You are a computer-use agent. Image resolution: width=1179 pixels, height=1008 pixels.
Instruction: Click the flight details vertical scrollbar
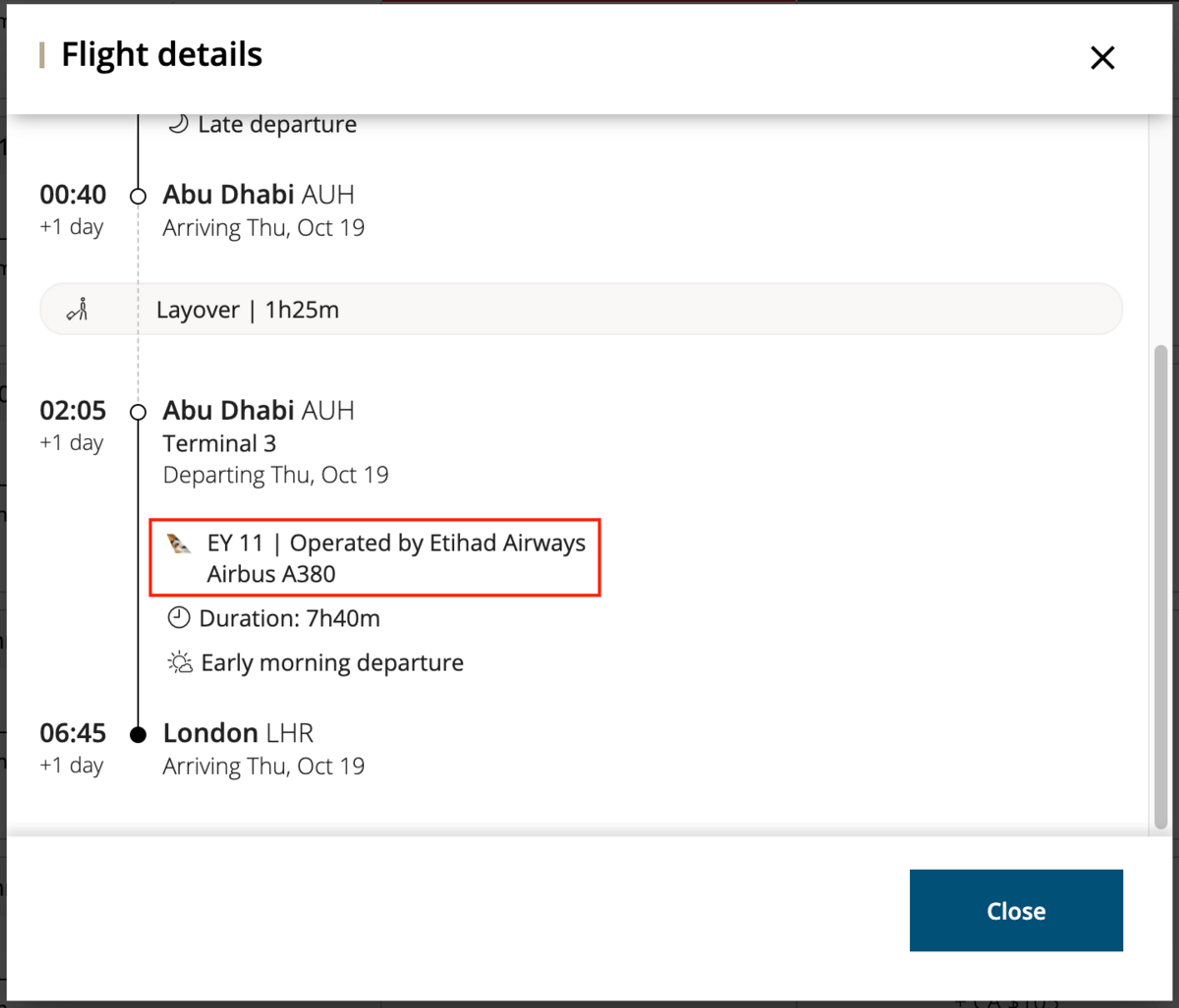click(1161, 586)
